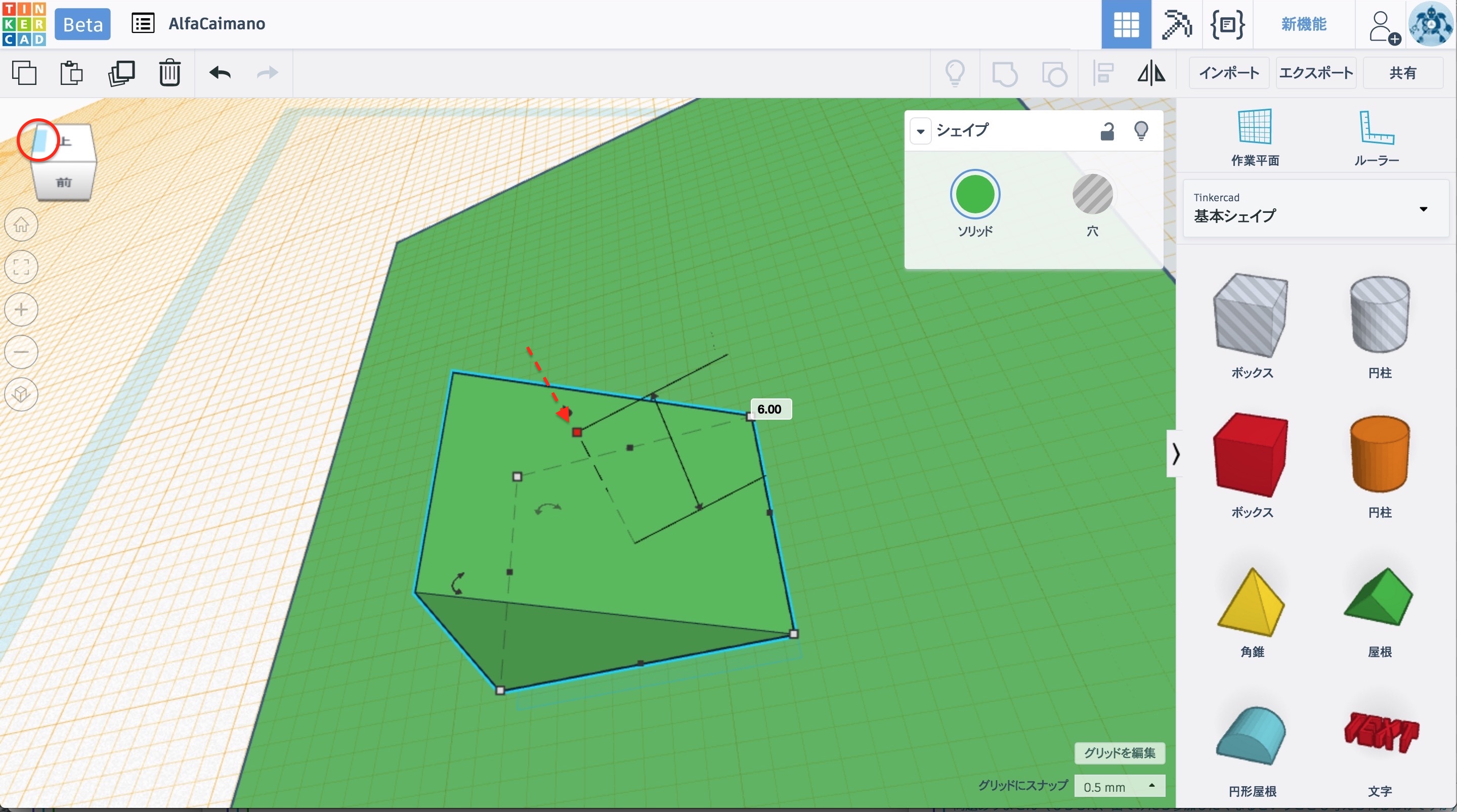Click the mirror flip tool icon

tap(1151, 73)
